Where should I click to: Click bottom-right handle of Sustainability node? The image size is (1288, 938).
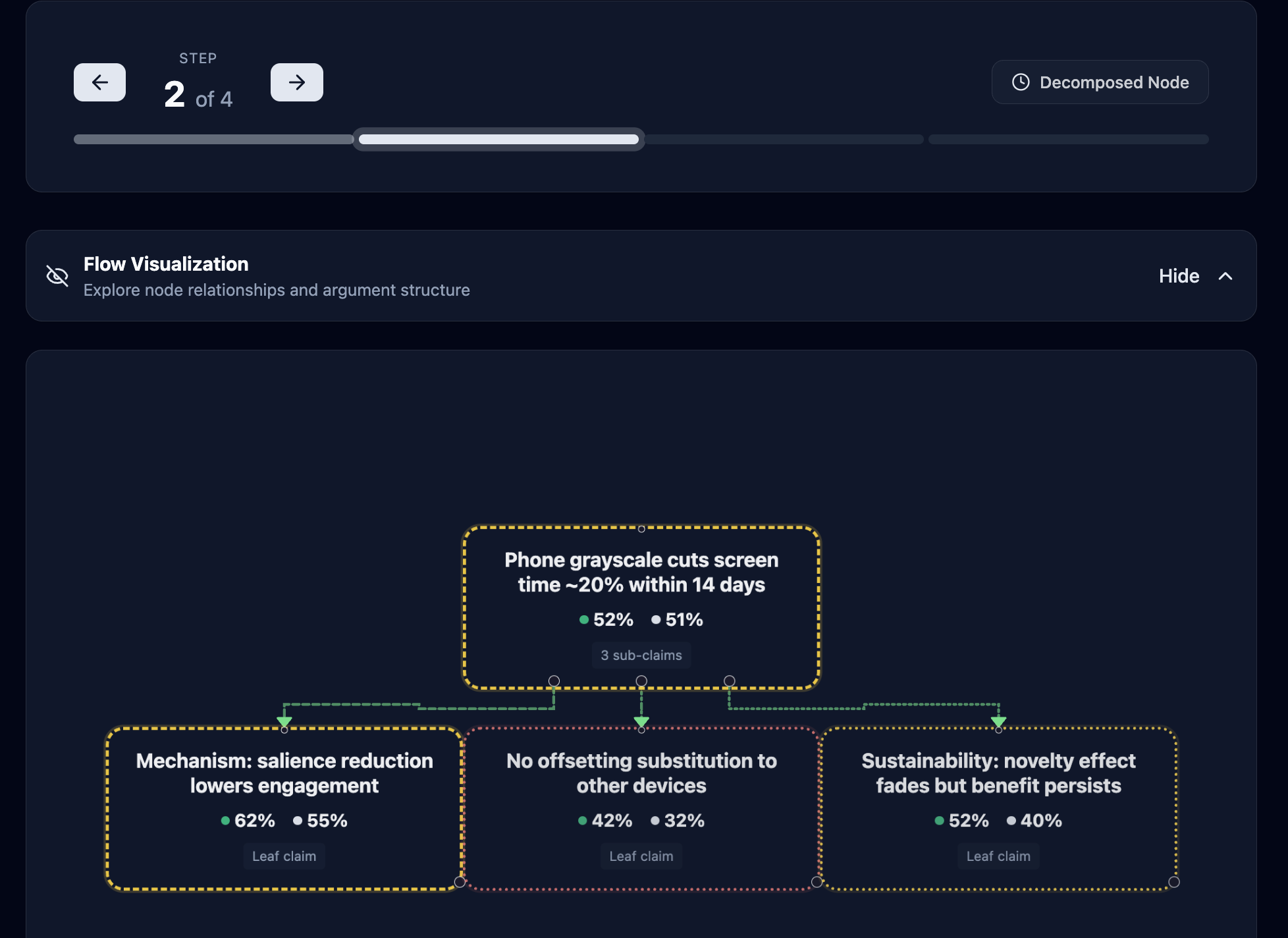[x=1173, y=882]
